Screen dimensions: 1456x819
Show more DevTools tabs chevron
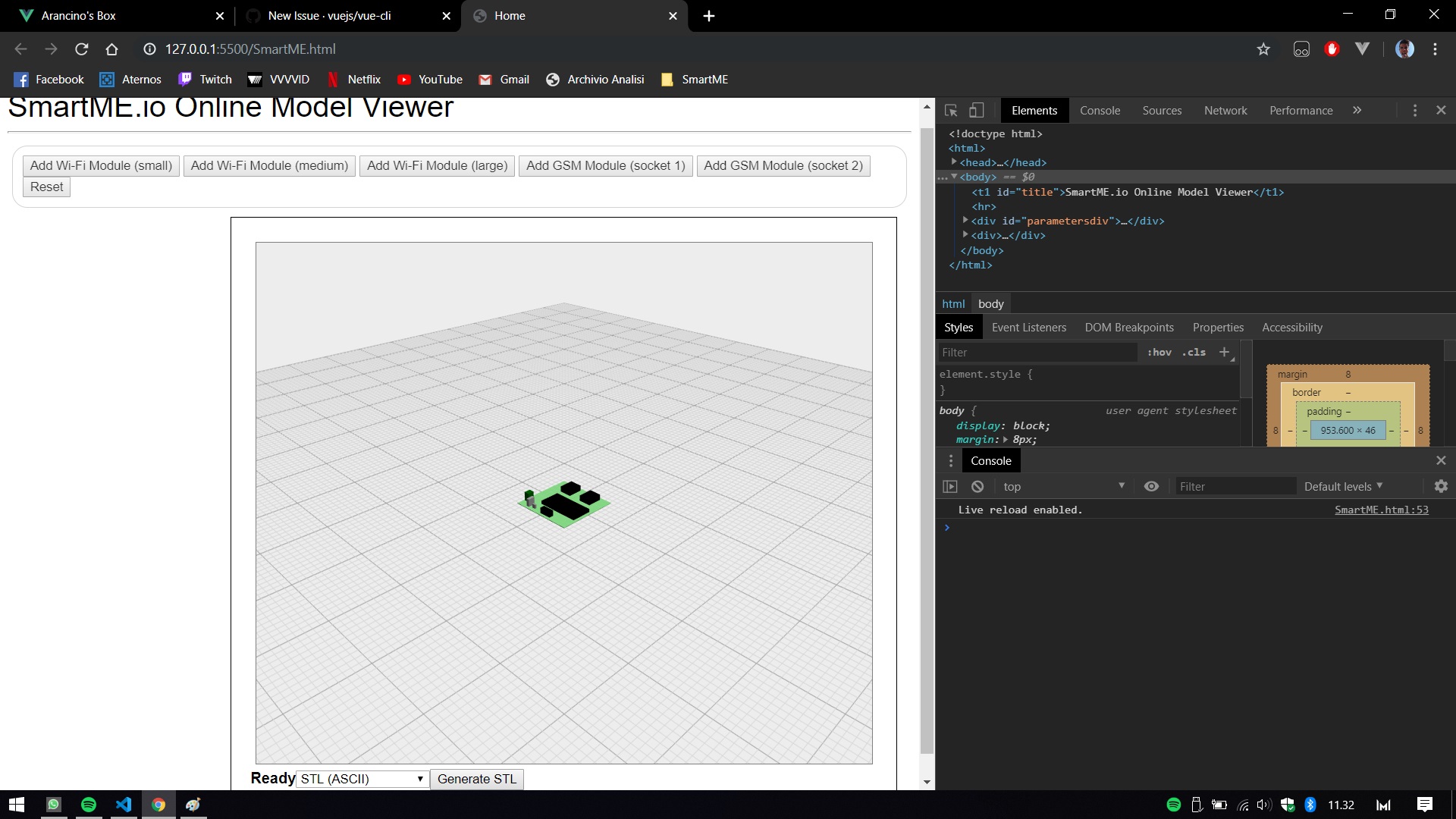tap(1357, 111)
